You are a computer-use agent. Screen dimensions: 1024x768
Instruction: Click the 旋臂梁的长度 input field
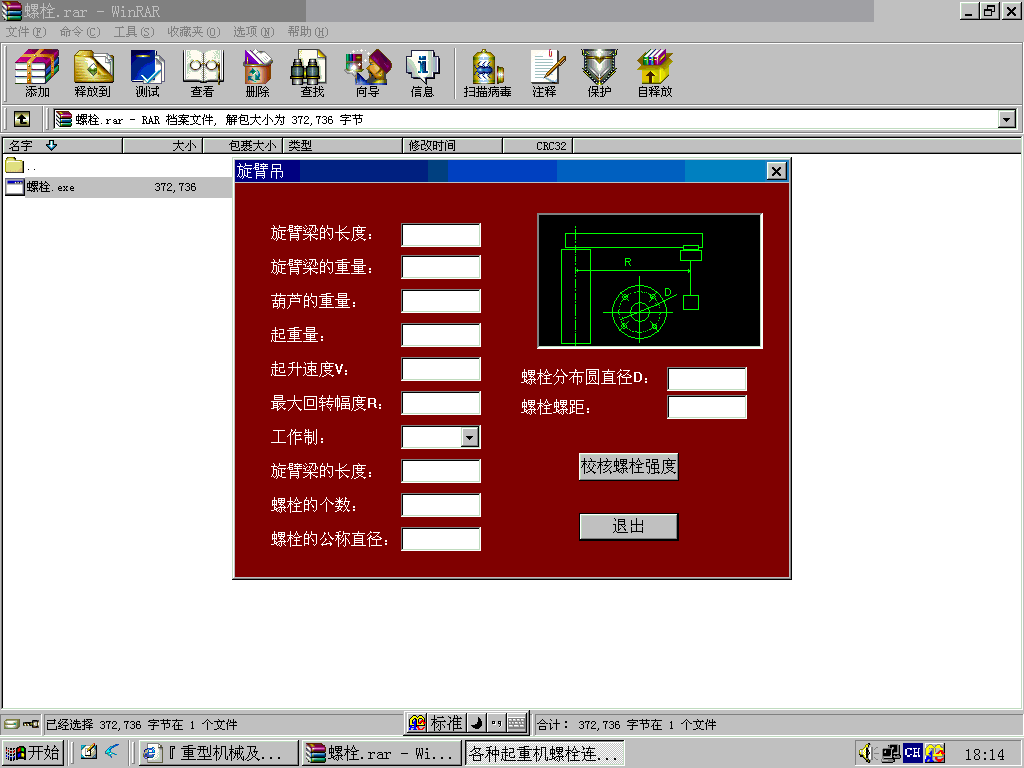coord(440,234)
